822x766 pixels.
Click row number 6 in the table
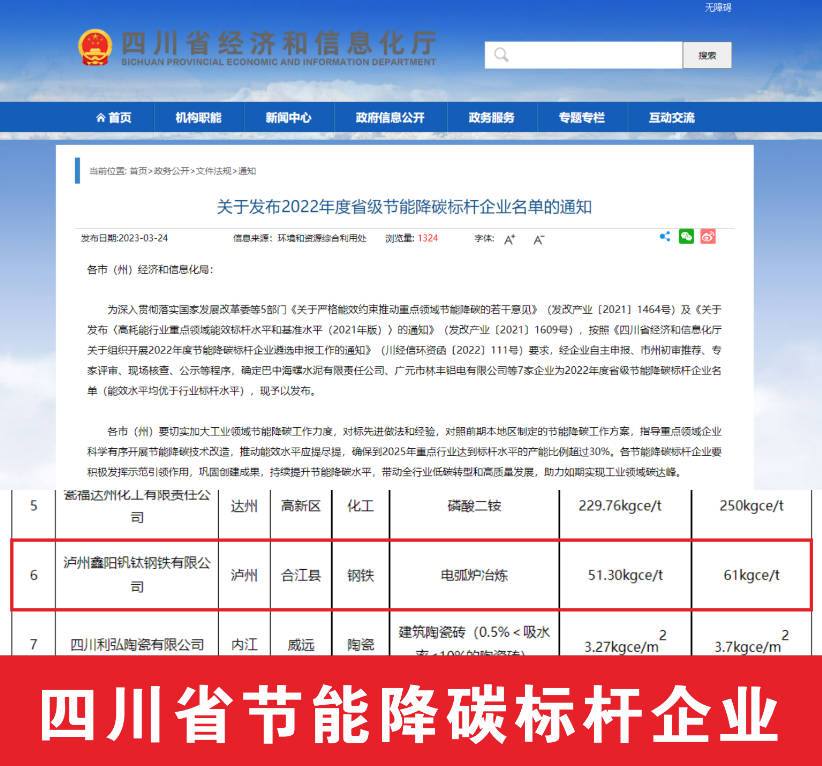coord(34,576)
